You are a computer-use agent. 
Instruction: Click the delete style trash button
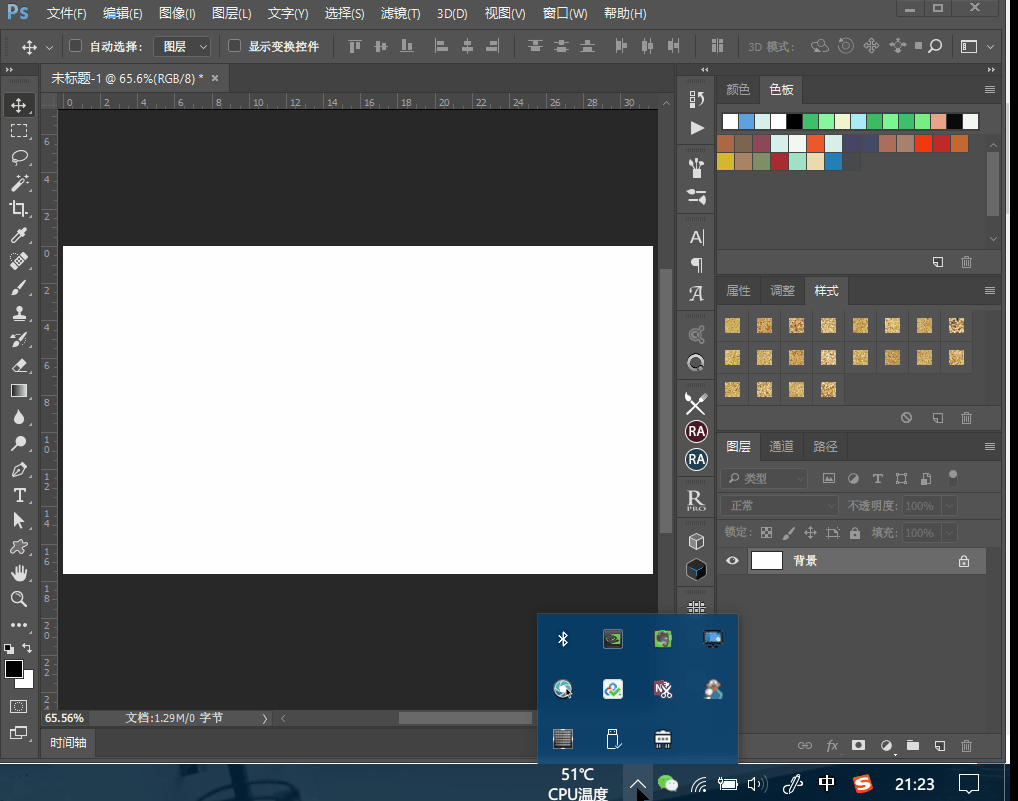(965, 418)
